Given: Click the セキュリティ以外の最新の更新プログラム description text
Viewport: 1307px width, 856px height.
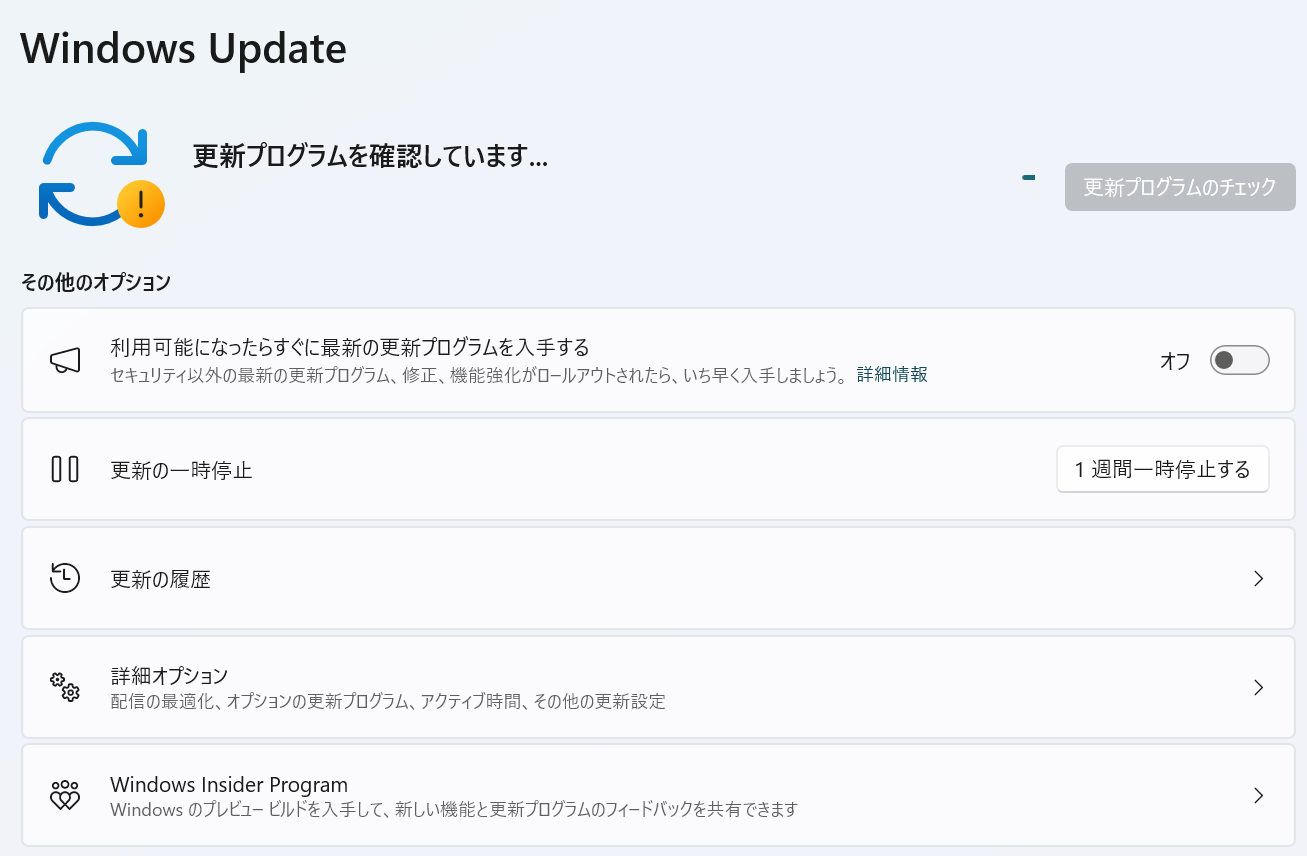Looking at the screenshot, I should (x=479, y=375).
